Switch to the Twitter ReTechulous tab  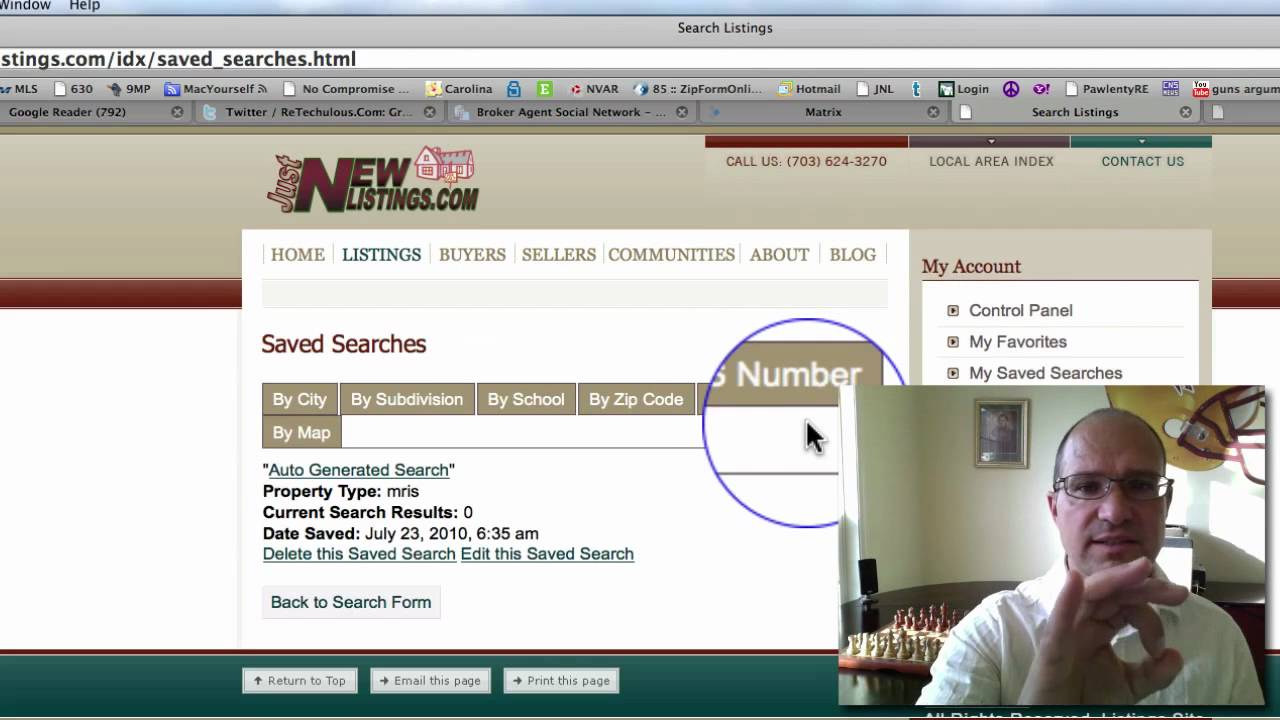318,112
